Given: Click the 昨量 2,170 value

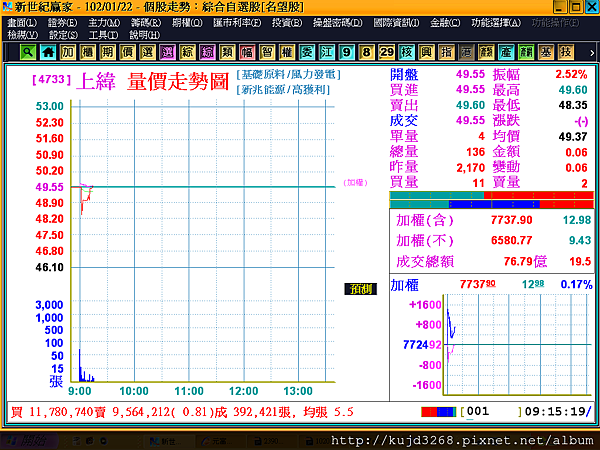Looking at the screenshot, I should tap(470, 168).
